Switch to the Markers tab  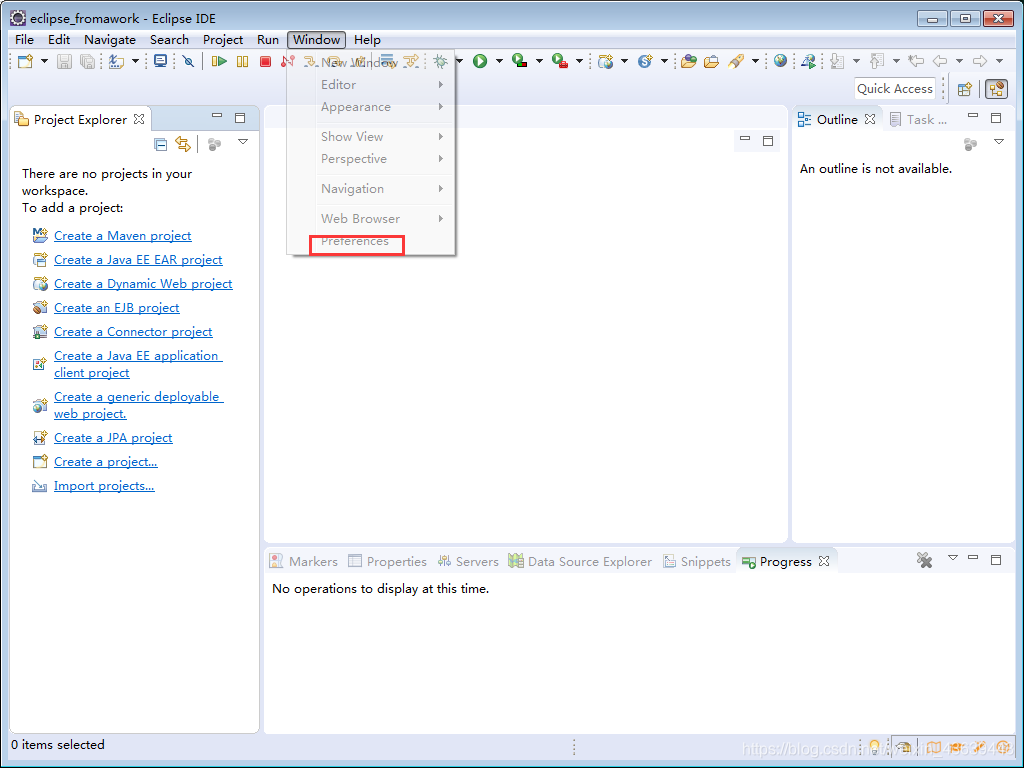coord(304,562)
